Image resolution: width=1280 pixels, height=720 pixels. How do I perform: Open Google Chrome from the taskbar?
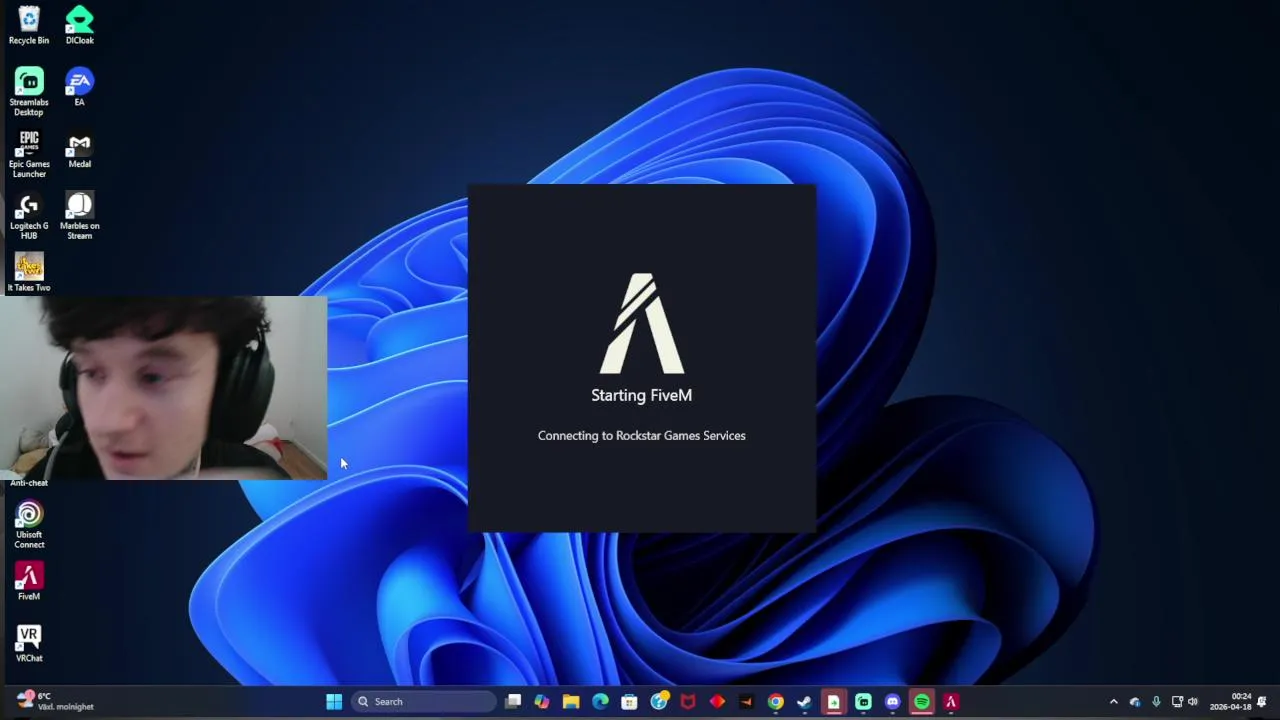point(775,702)
